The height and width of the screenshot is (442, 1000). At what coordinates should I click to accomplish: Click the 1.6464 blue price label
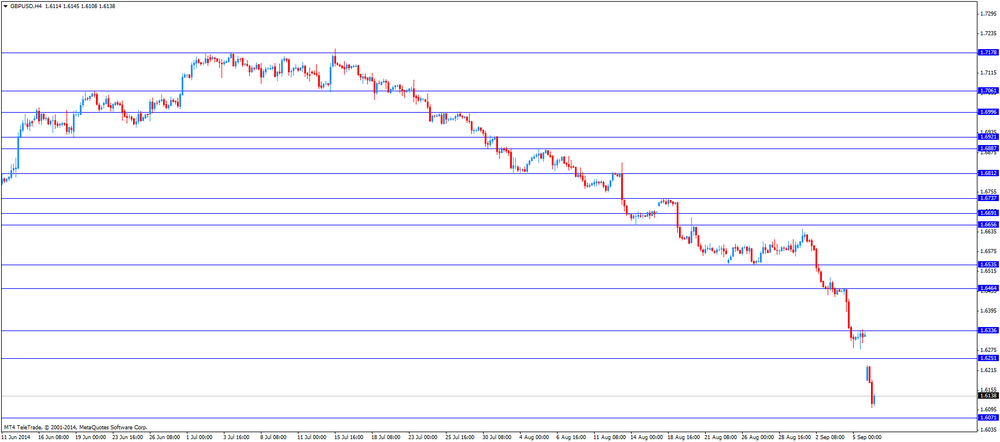tap(987, 288)
